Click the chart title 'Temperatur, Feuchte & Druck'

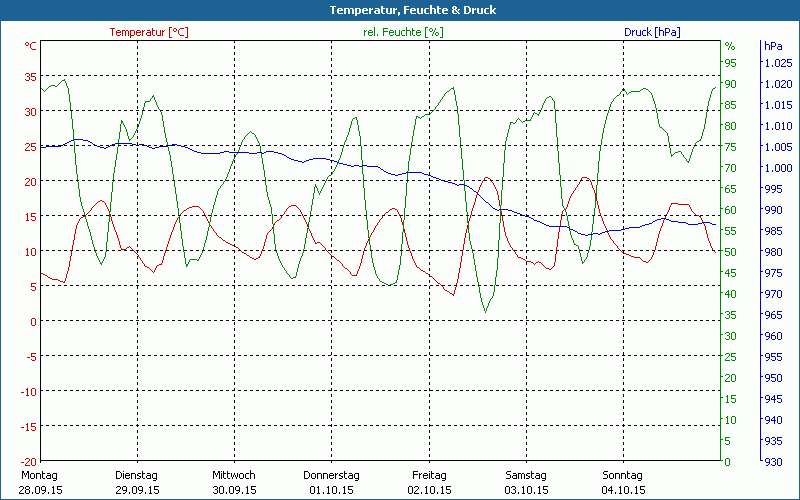413,10
